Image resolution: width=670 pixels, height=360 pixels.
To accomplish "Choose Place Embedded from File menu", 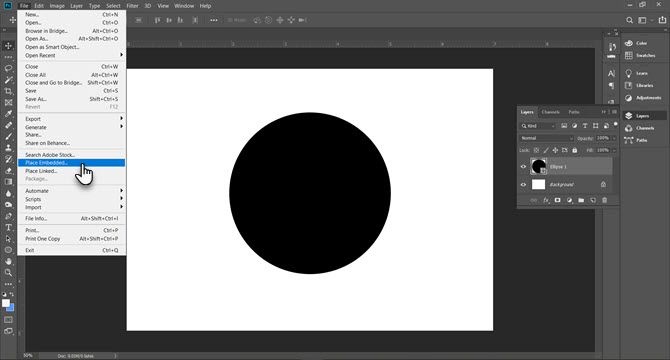I will point(71,163).
